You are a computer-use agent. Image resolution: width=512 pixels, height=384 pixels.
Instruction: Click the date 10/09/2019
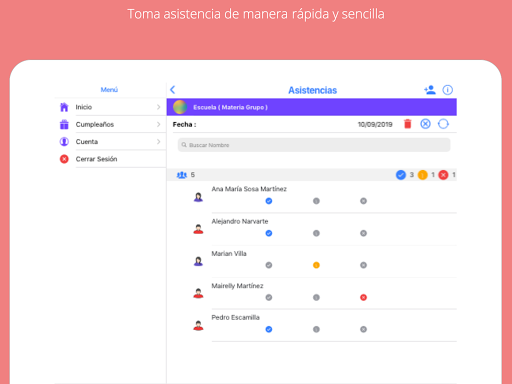click(375, 124)
